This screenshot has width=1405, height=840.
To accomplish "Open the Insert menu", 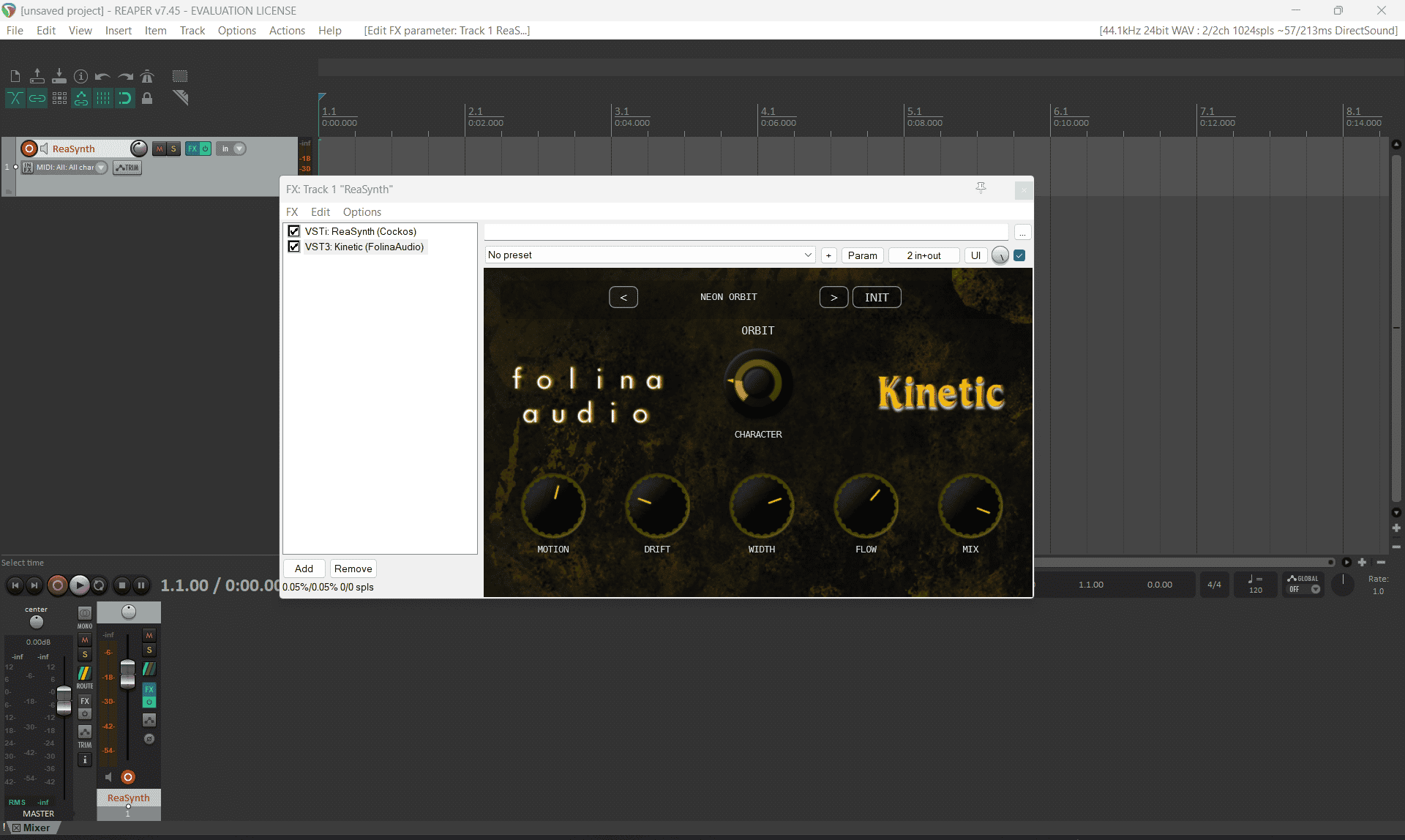I will point(118,30).
